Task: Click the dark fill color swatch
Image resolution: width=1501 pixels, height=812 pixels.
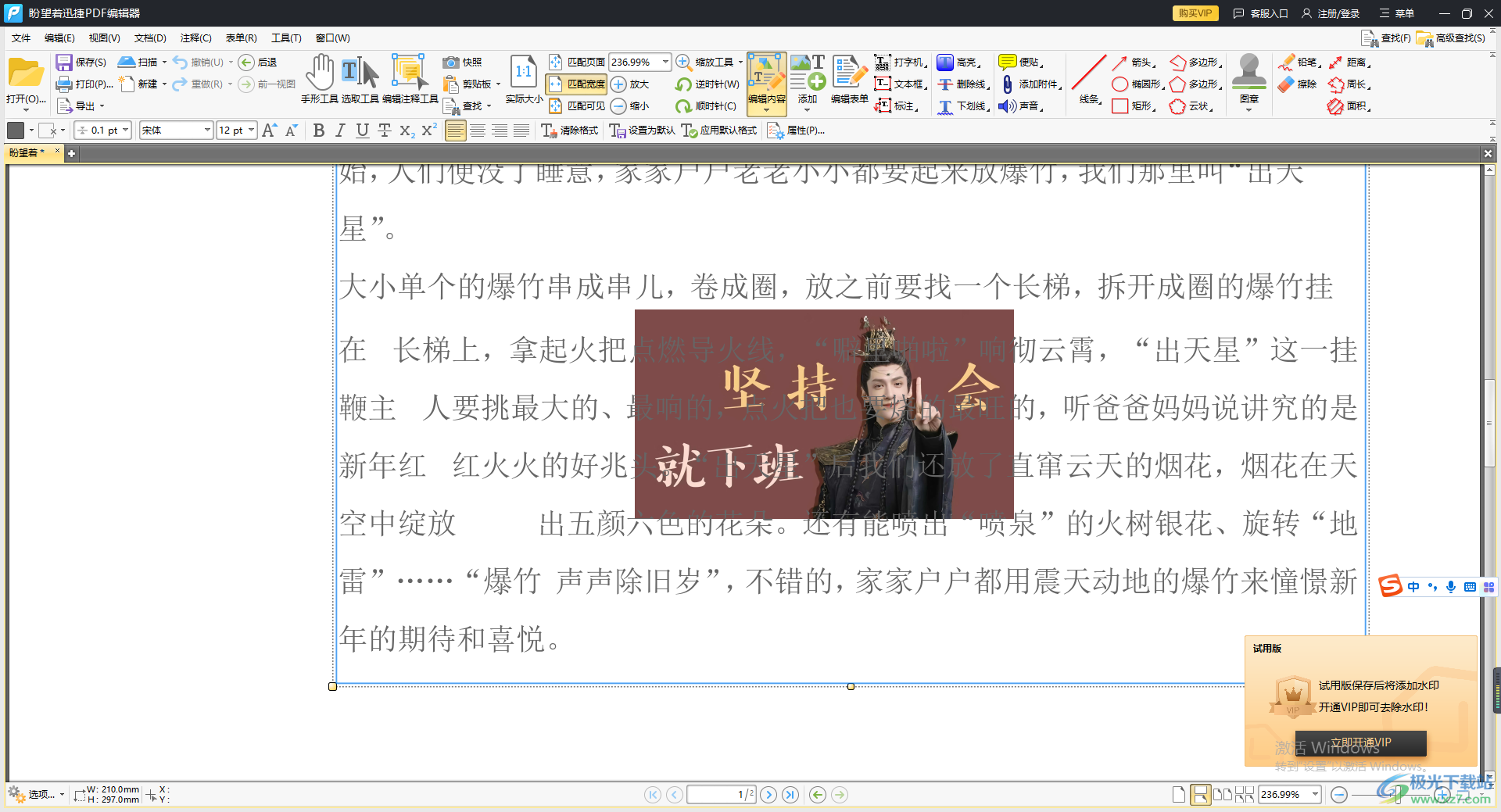Action: pos(16,131)
